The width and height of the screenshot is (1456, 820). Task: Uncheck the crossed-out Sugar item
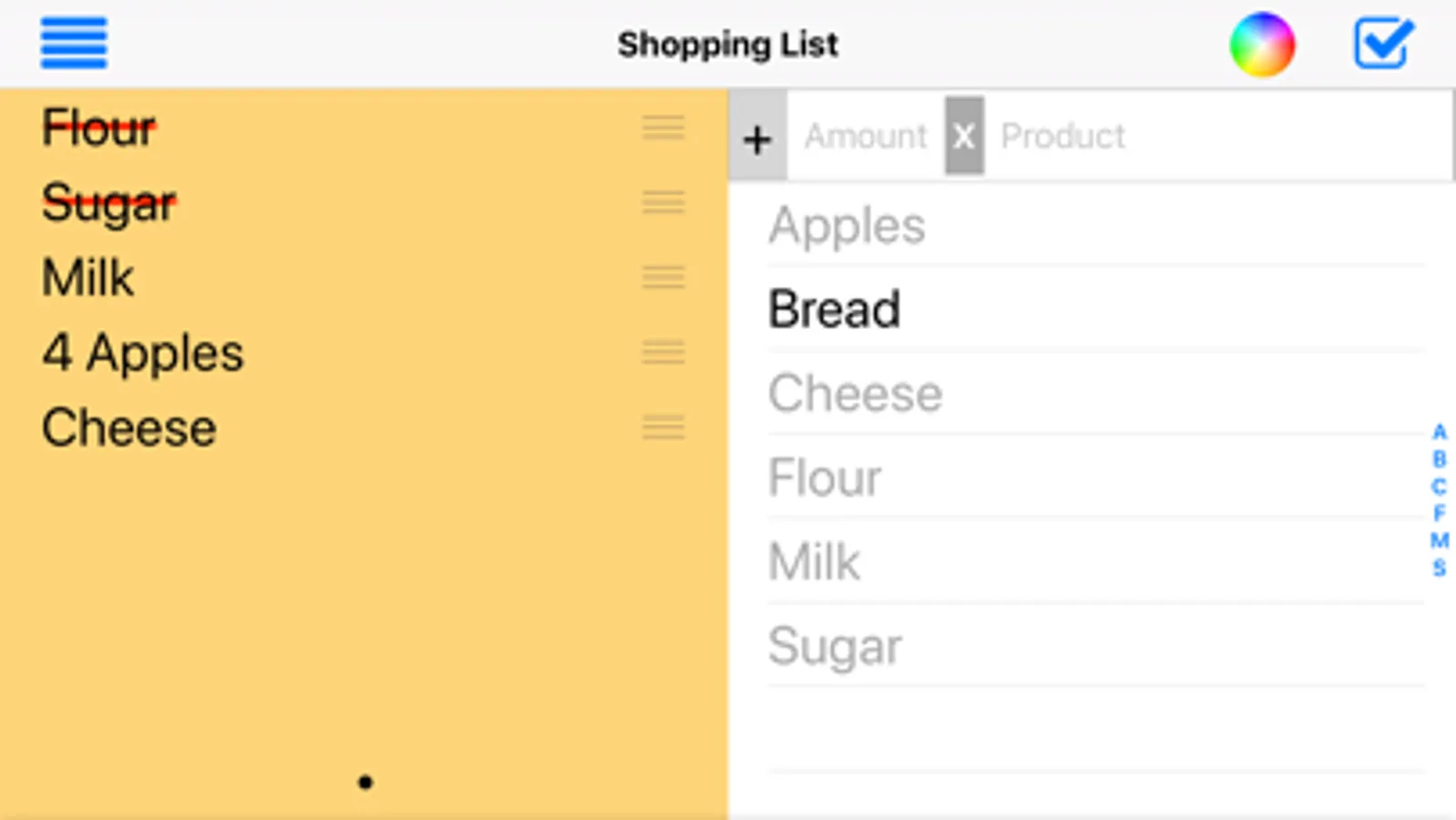[108, 202]
